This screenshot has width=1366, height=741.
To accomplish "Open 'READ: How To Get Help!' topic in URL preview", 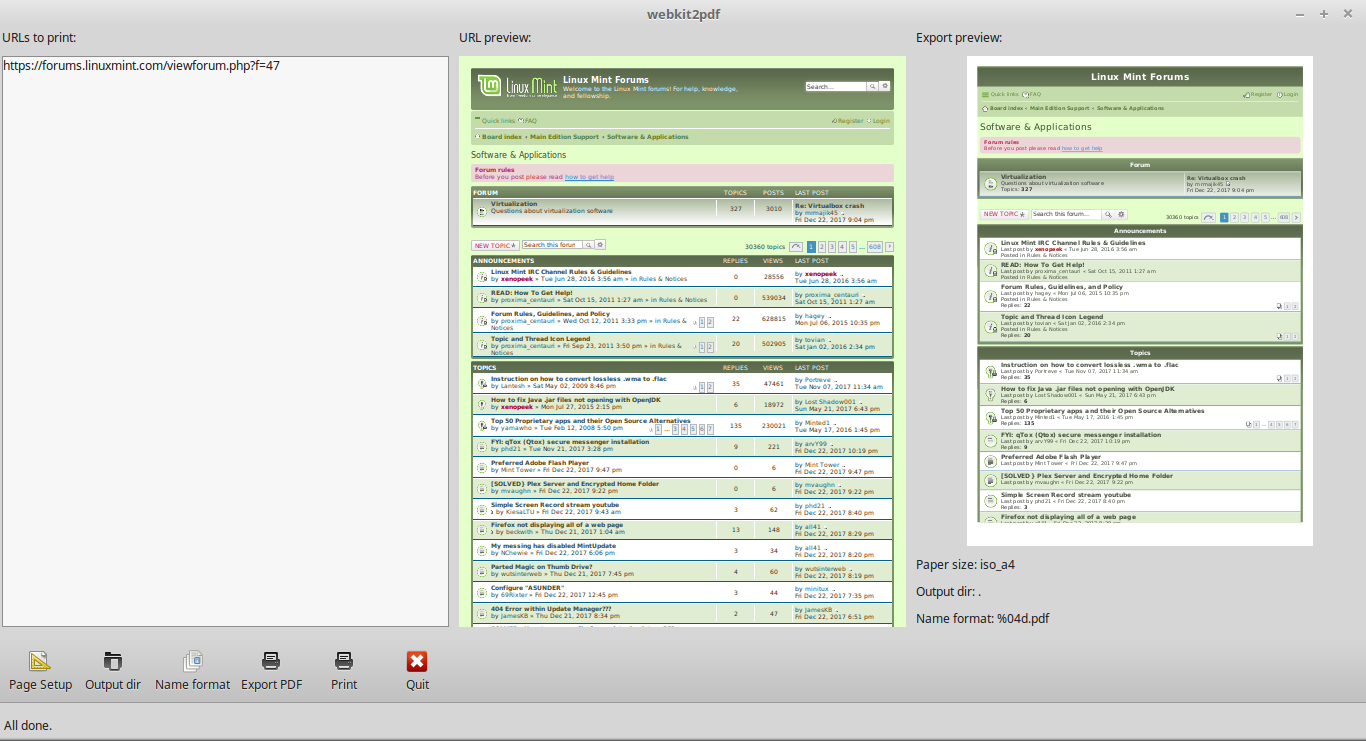I will [532, 293].
